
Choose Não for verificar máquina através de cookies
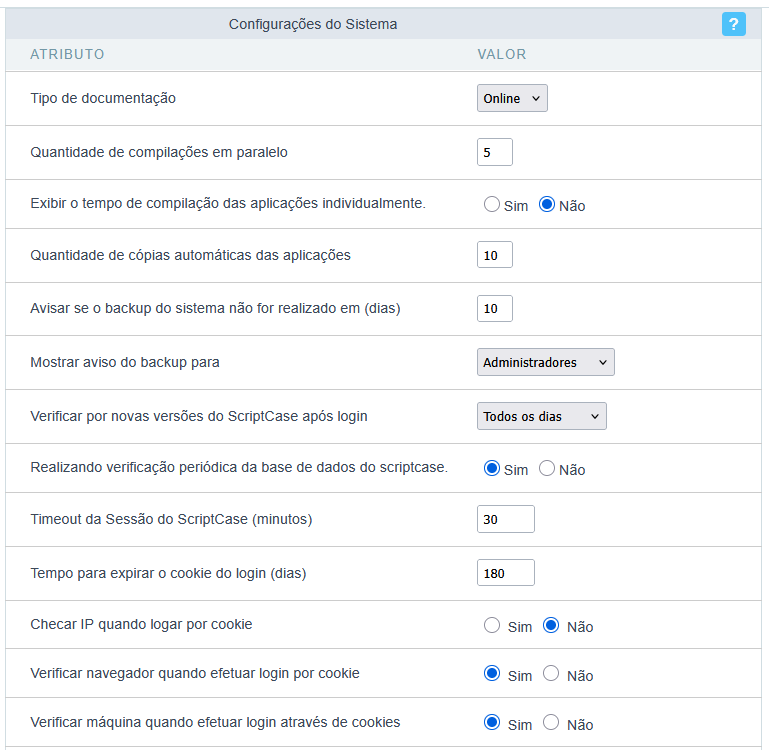(551, 722)
